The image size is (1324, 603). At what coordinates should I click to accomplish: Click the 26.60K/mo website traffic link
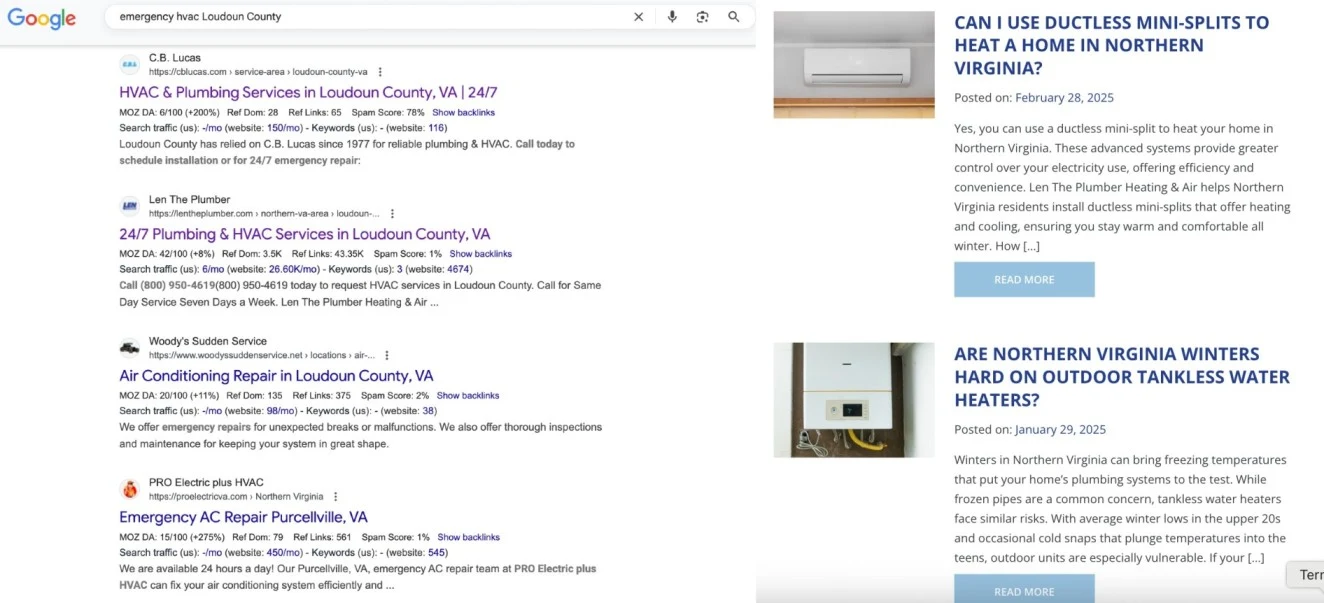point(294,269)
